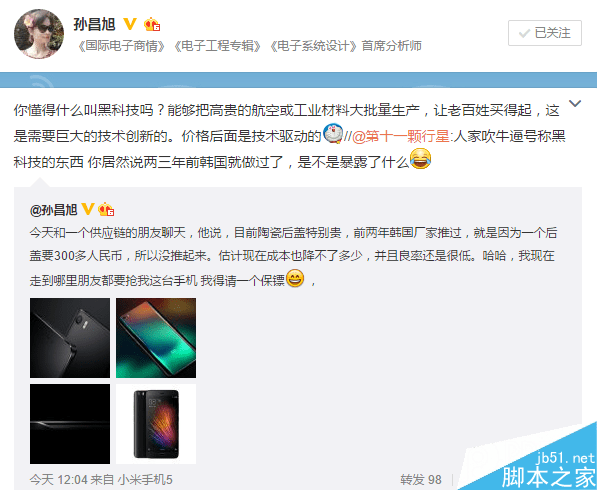Click the V badge in the quoted post
The image size is (597, 490).
tap(88, 209)
